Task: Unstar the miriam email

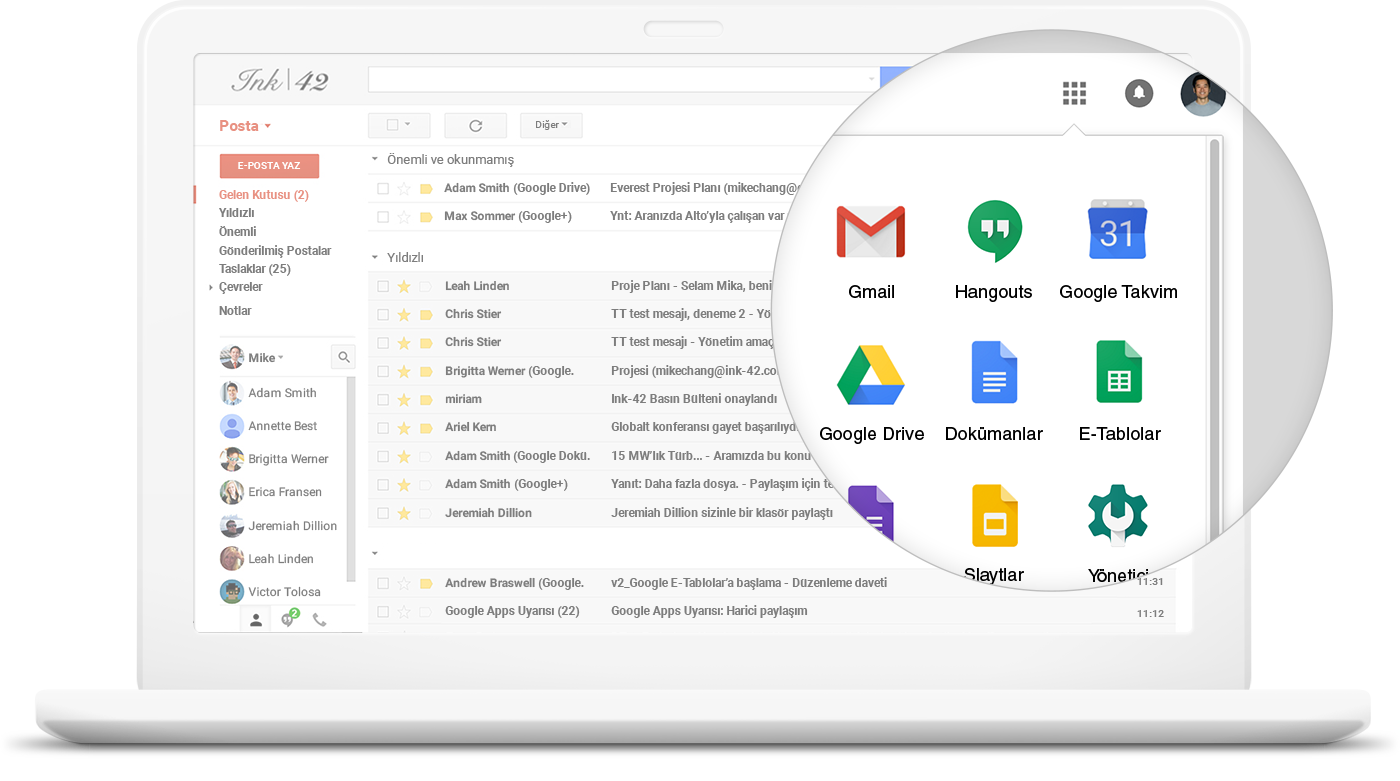Action: click(404, 399)
